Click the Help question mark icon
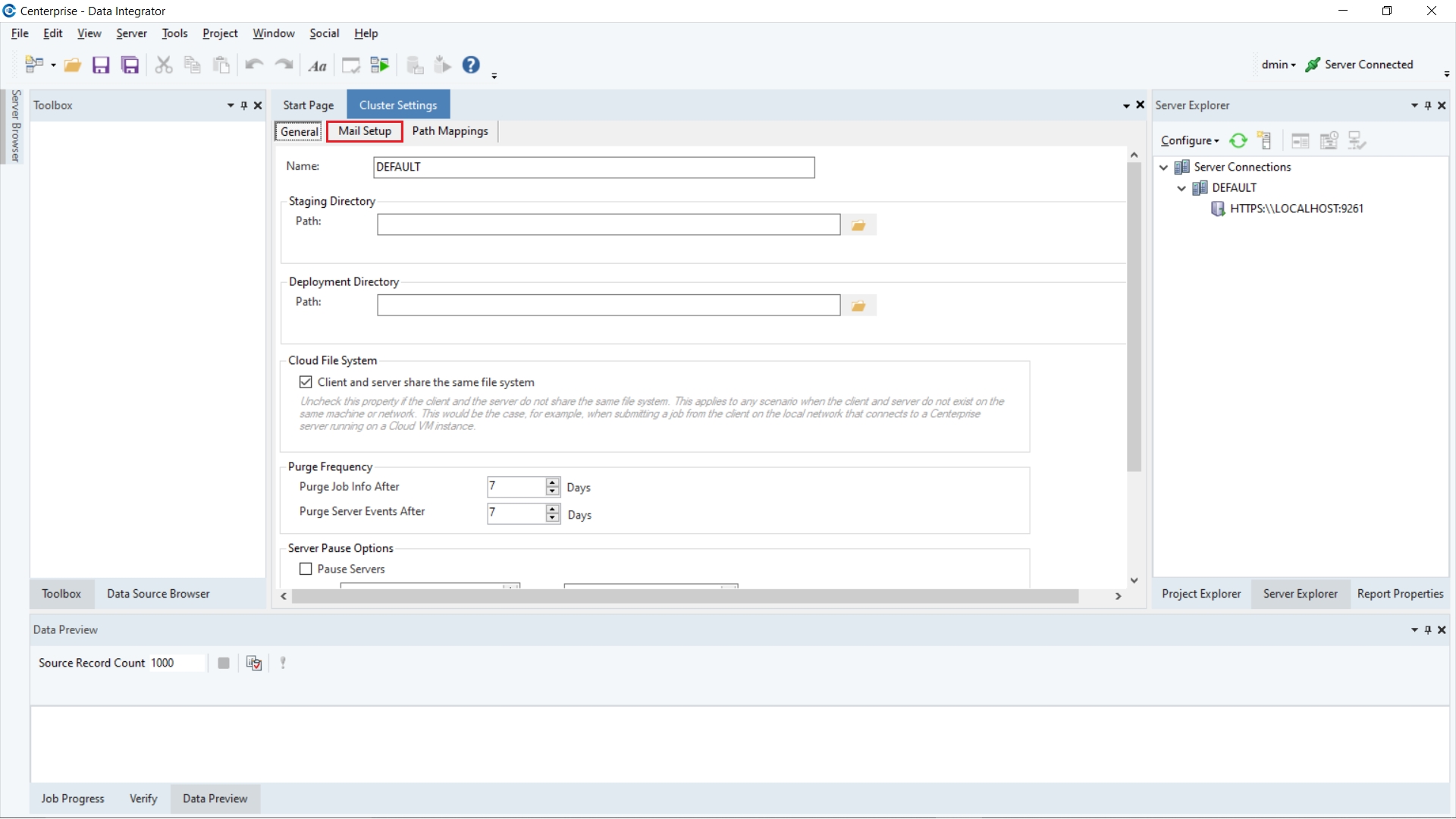This screenshot has width=1456, height=819. pos(471,65)
